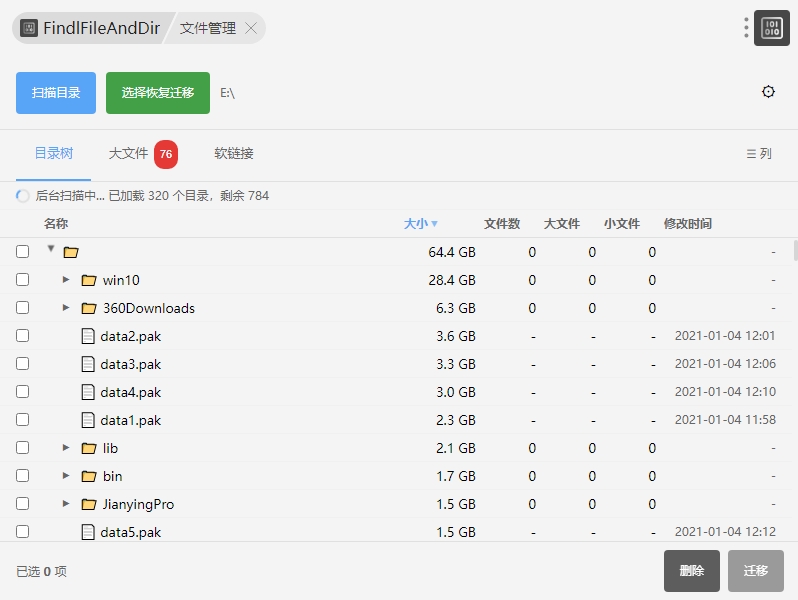Tick the 360Downloads checkbox
The height and width of the screenshot is (600, 798).
[x=22, y=307]
